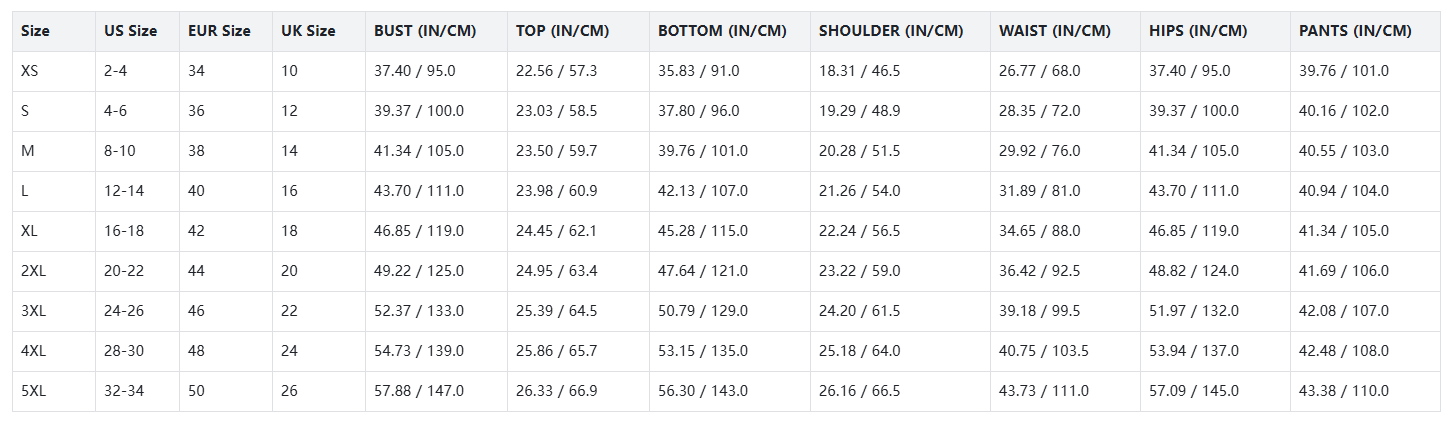Select the 5XL size cell
1452x424 pixels.
[33, 391]
